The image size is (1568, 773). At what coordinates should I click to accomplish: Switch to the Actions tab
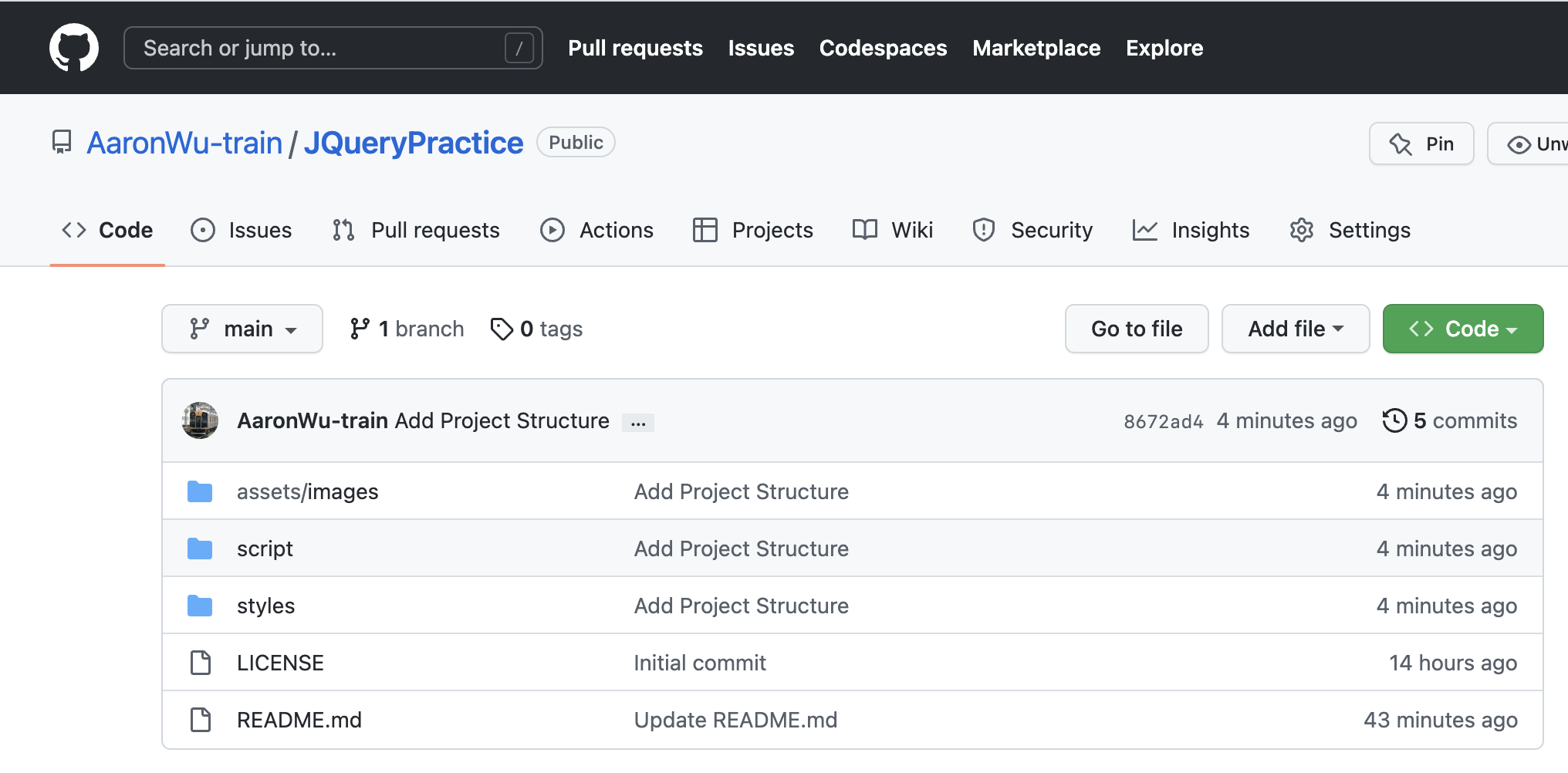[x=597, y=230]
